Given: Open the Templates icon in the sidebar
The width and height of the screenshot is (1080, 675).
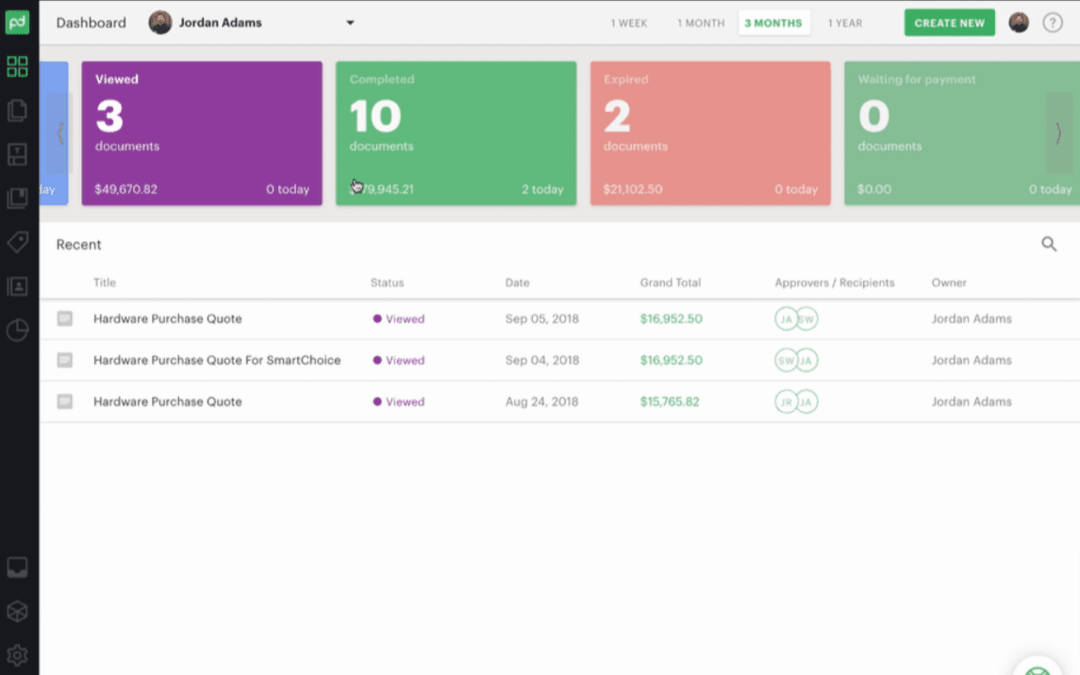Looking at the screenshot, I should tap(17, 154).
